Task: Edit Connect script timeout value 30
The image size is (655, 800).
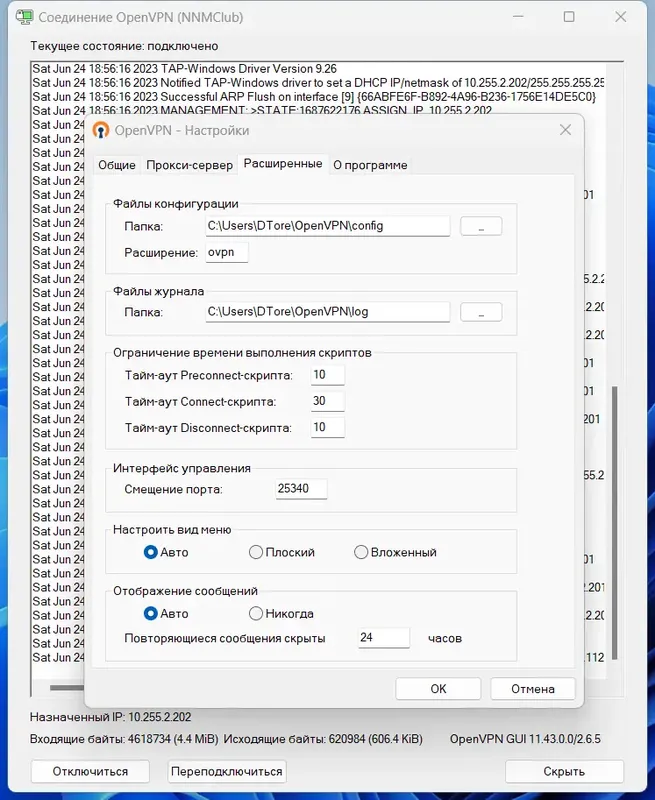Action: coord(328,402)
